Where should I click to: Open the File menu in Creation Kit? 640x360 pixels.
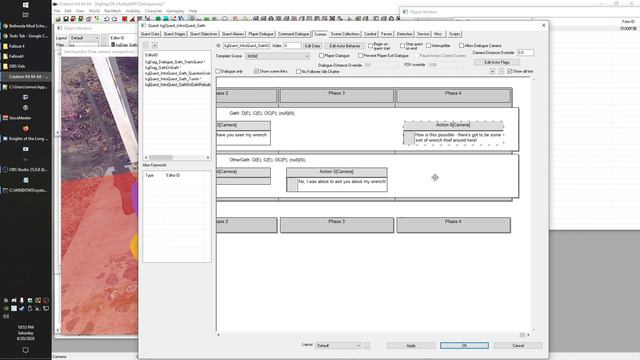pos(57,11)
